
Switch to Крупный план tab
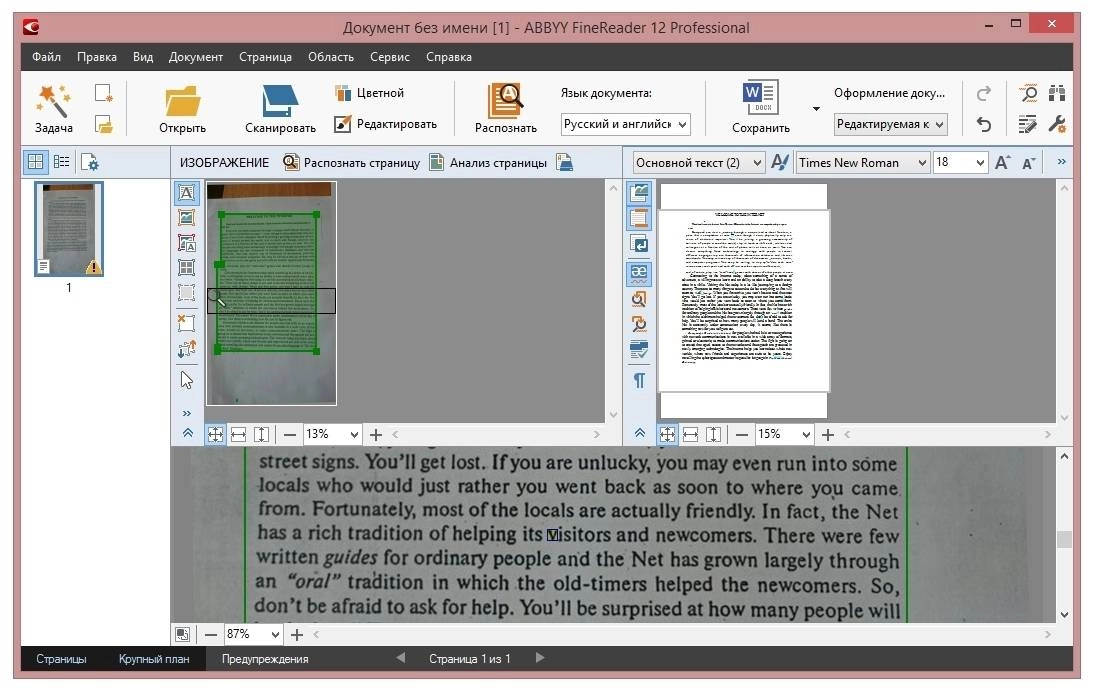coord(154,659)
